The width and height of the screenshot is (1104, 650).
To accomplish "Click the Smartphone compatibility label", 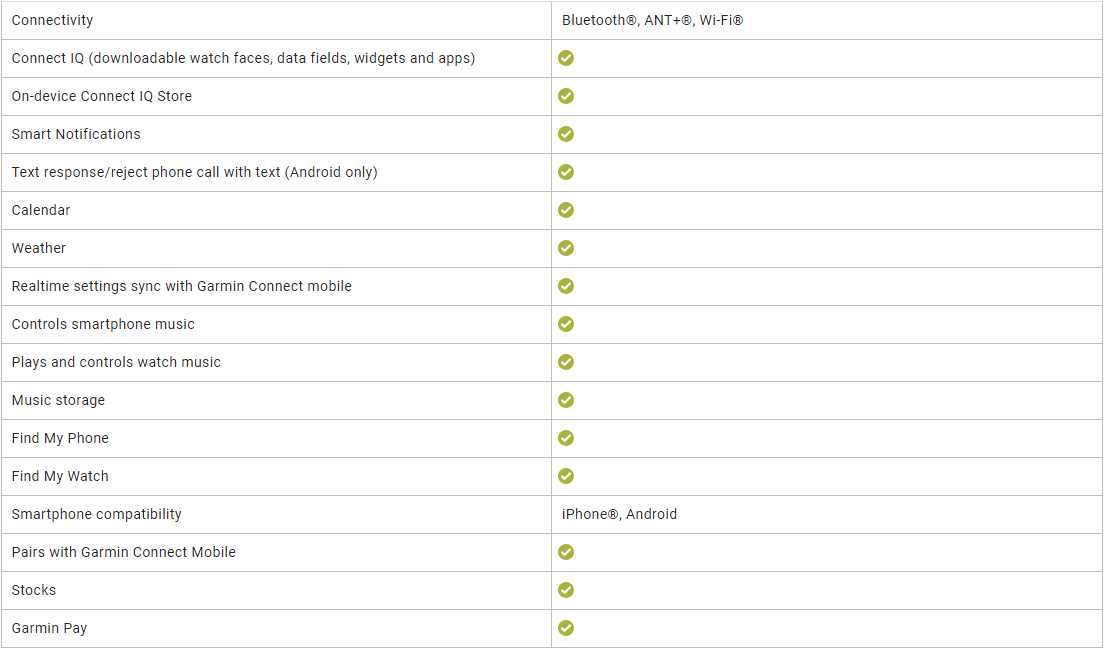I will [x=96, y=514].
